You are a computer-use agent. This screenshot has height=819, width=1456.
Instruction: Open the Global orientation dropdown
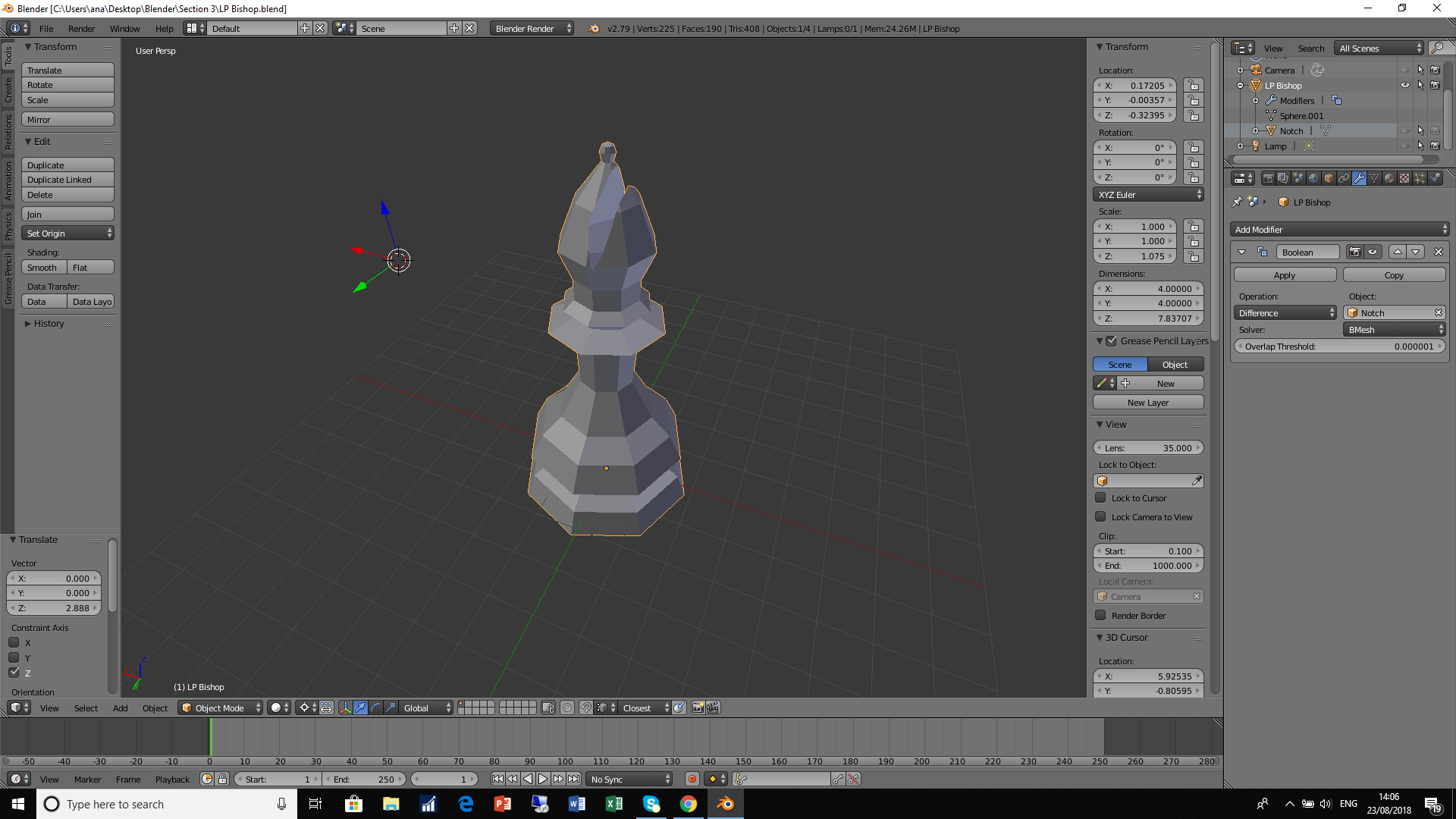coord(426,708)
